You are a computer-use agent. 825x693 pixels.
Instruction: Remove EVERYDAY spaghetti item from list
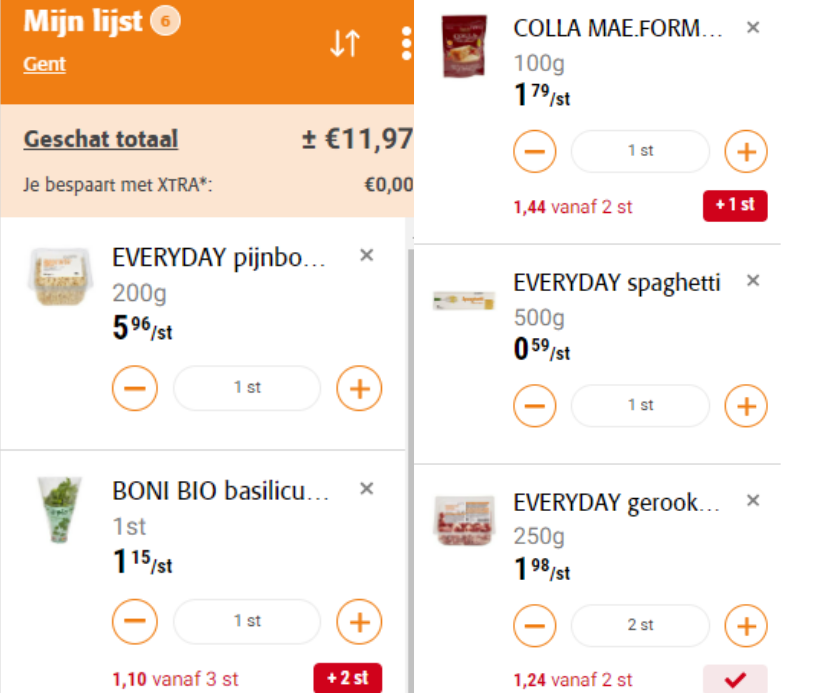tap(753, 280)
